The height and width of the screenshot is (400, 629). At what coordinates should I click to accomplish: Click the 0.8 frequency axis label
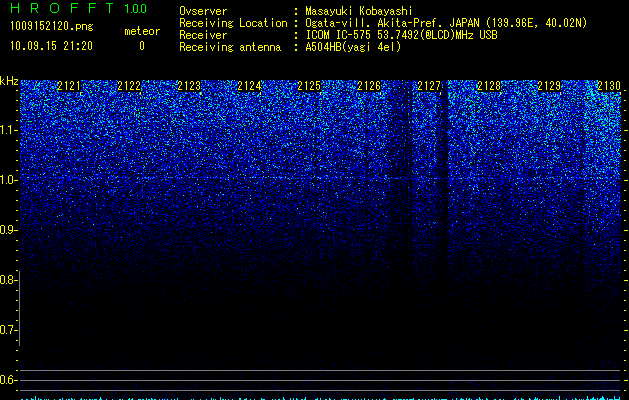pyautogui.click(x=7, y=280)
